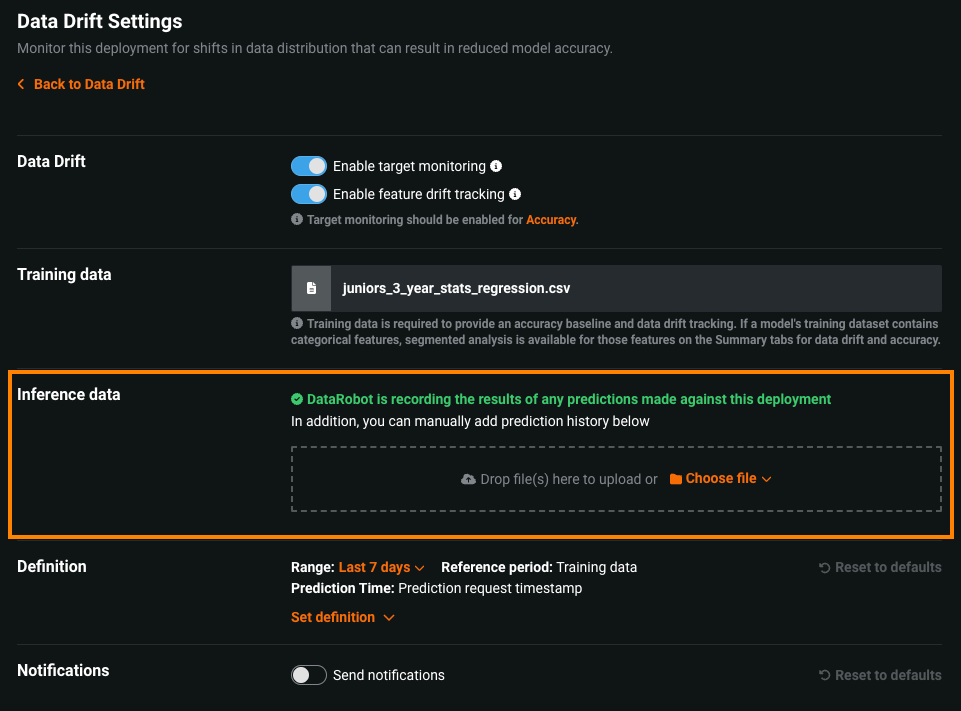
Task: Reset Definition settings to defaults
Action: pyautogui.click(x=880, y=567)
